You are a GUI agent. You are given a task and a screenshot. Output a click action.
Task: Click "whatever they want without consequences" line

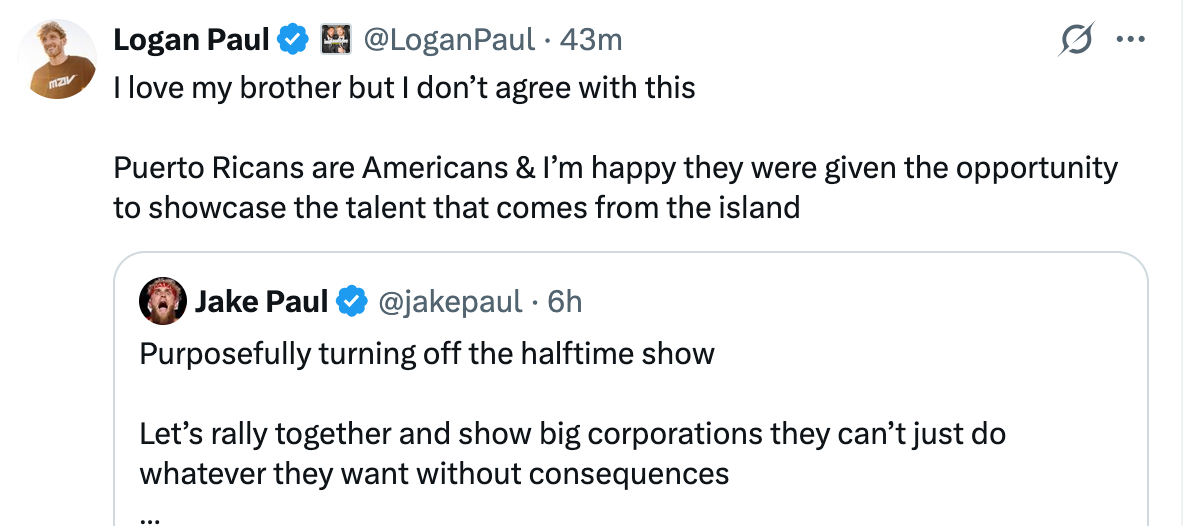(434, 472)
